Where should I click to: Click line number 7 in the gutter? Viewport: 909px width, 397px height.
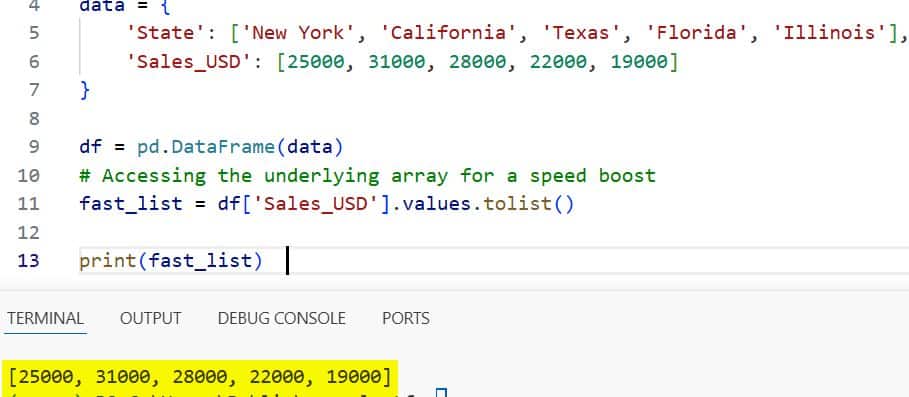34,89
